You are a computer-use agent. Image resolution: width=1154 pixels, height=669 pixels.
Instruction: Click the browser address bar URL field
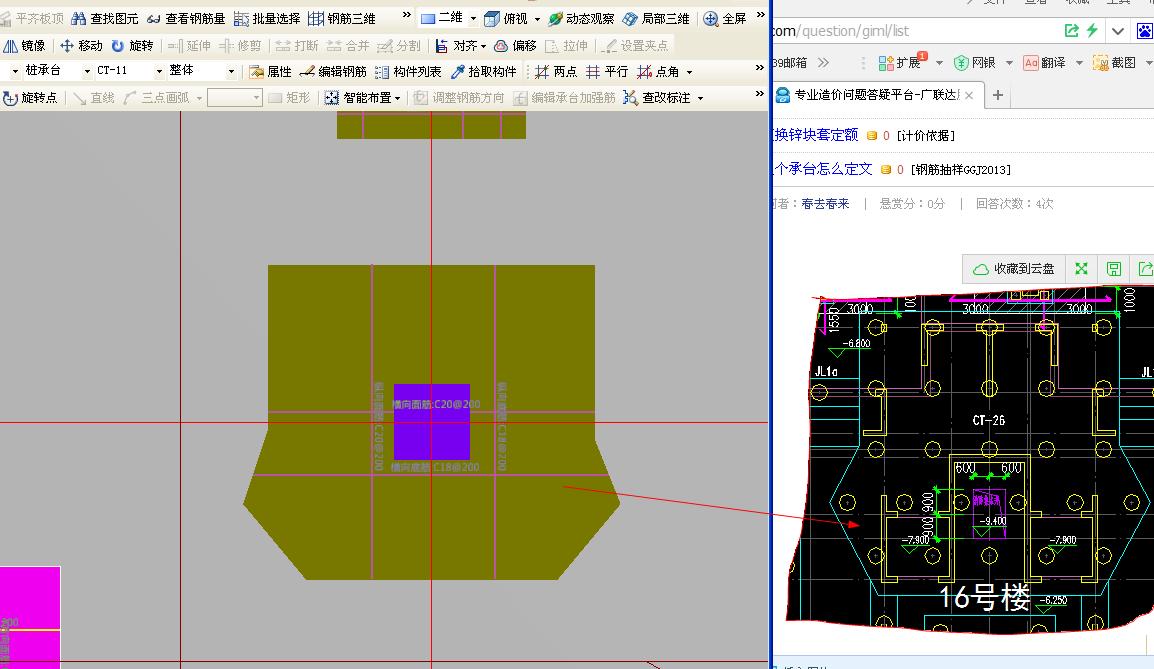click(913, 31)
